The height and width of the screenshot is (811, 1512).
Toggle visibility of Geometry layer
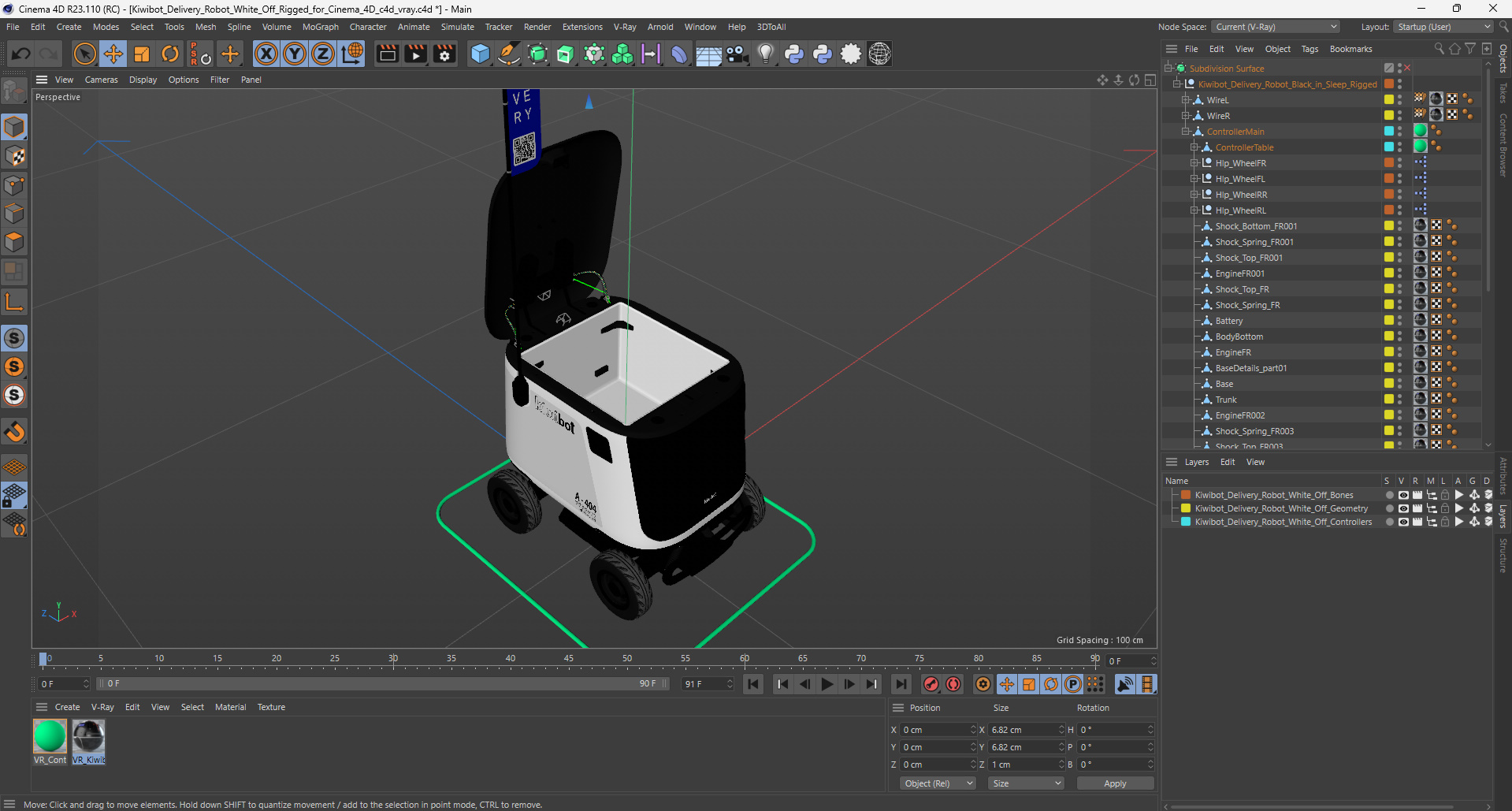(x=1403, y=508)
